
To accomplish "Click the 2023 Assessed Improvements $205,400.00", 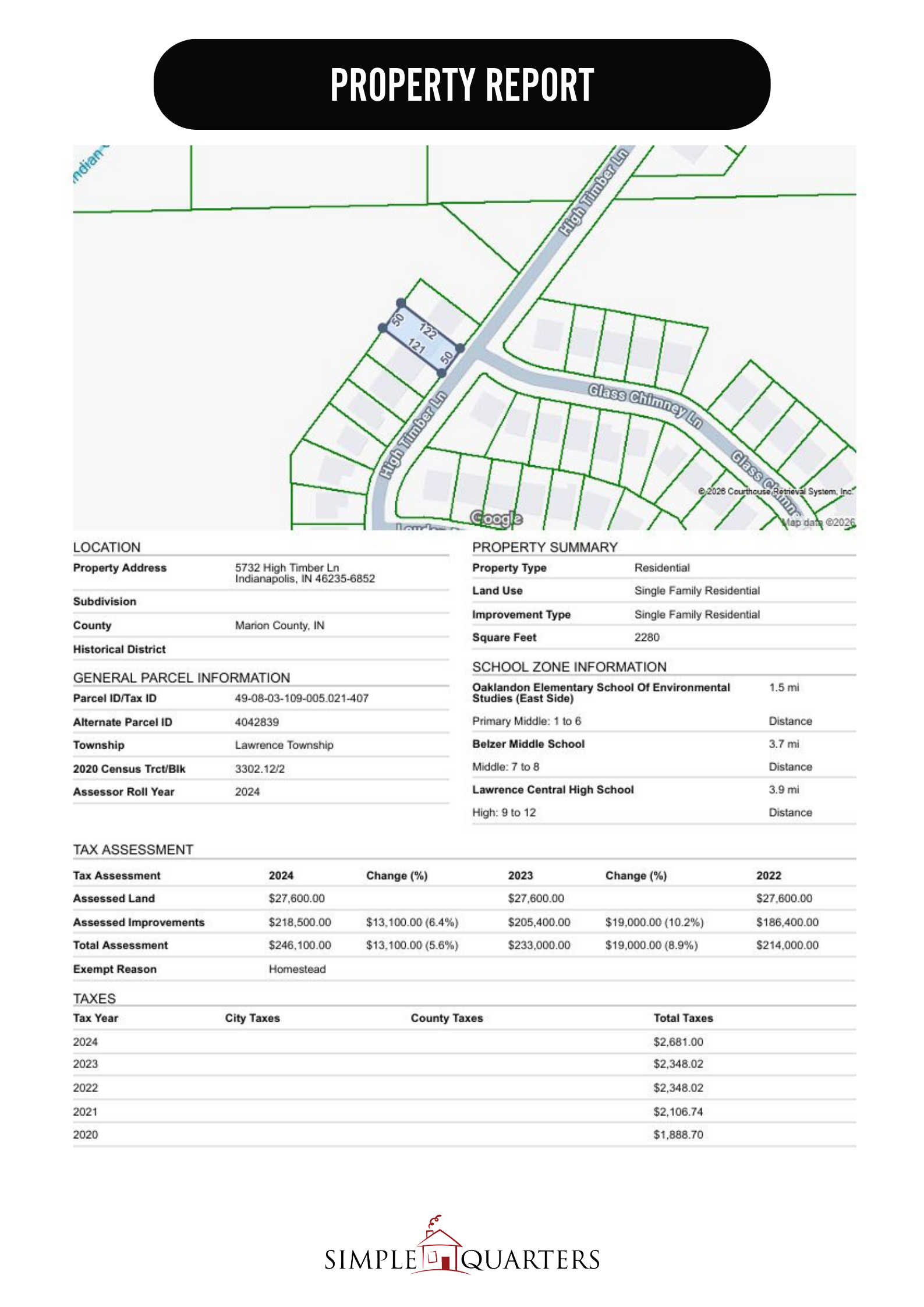I will pos(539,922).
